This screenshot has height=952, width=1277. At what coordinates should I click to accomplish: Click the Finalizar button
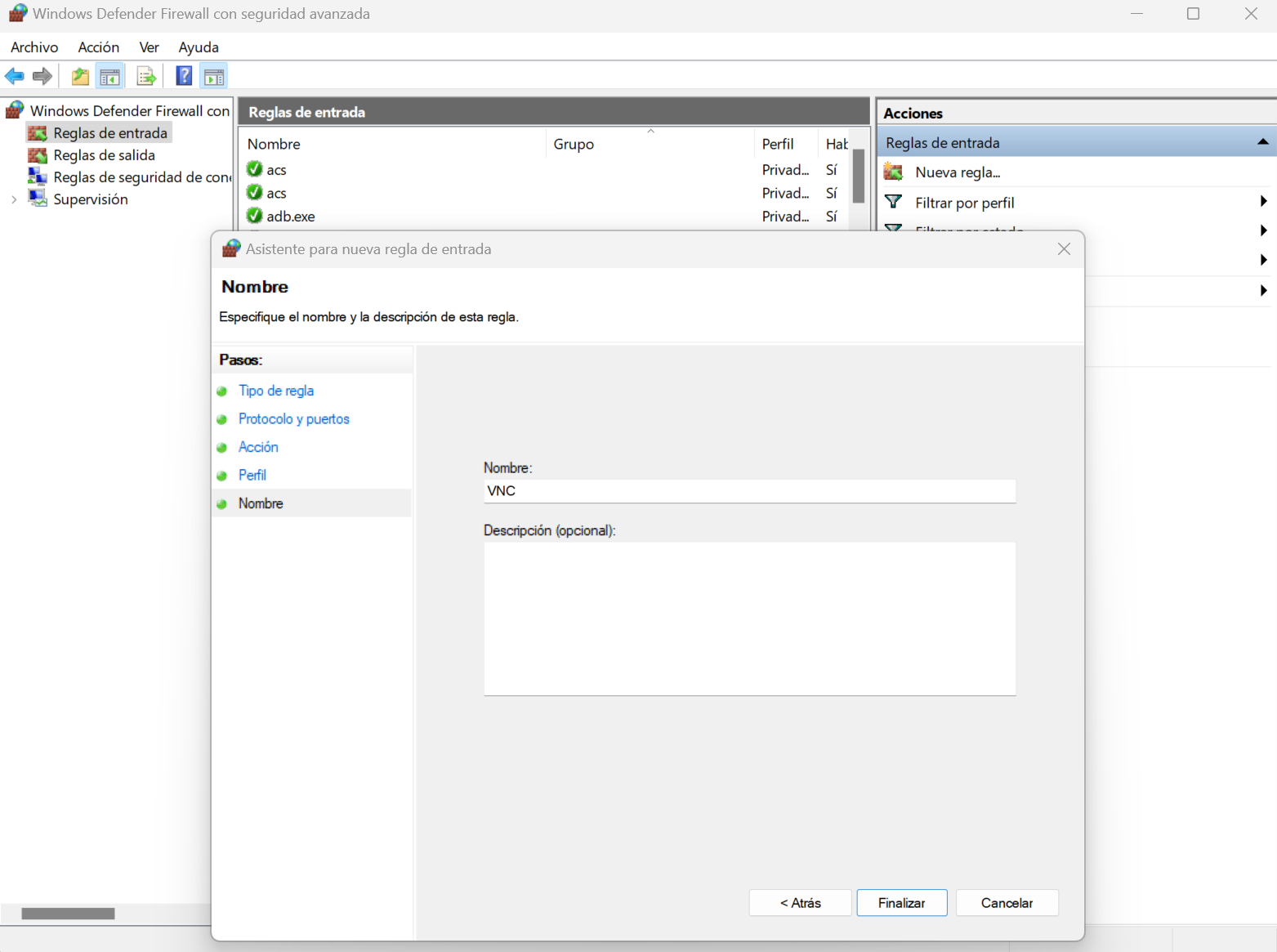(901, 903)
